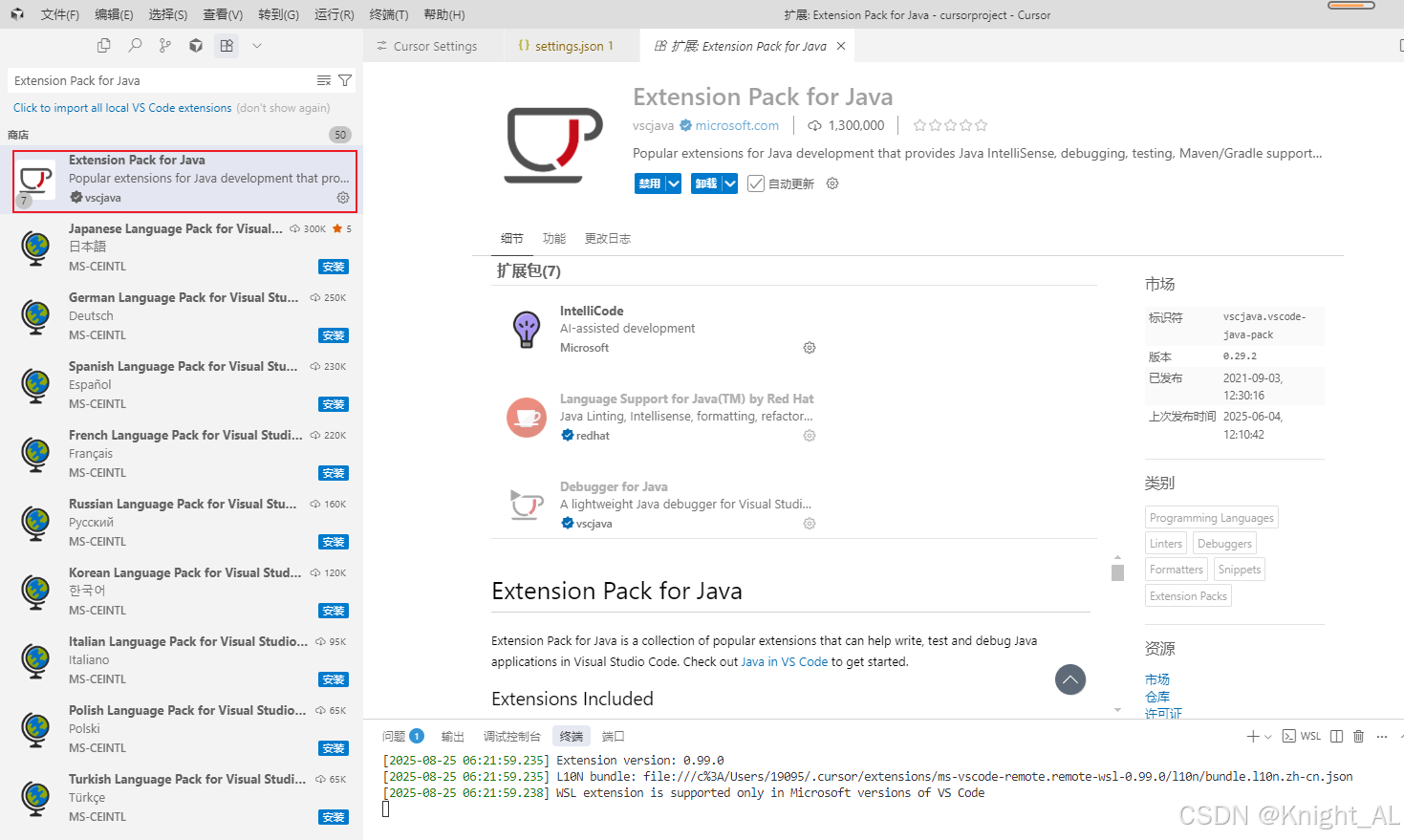Open the 查看(V) menu
Viewport: 1404px width, 840px height.
pos(223,14)
